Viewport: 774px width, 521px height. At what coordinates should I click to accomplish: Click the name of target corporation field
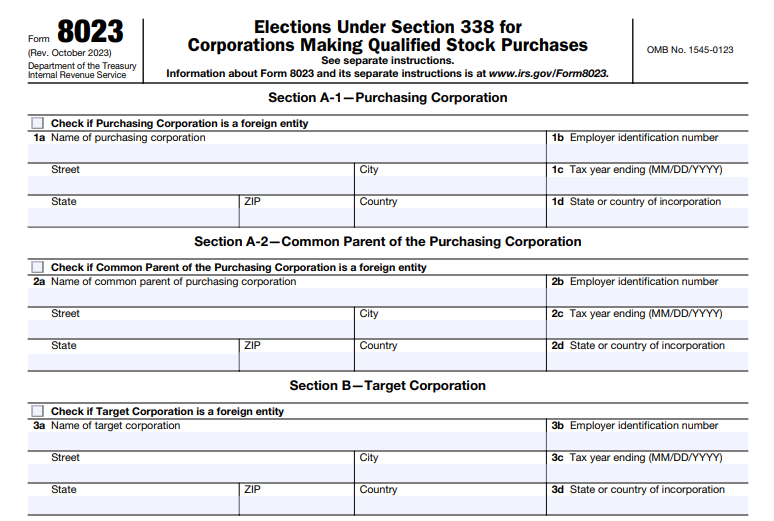pos(288,441)
